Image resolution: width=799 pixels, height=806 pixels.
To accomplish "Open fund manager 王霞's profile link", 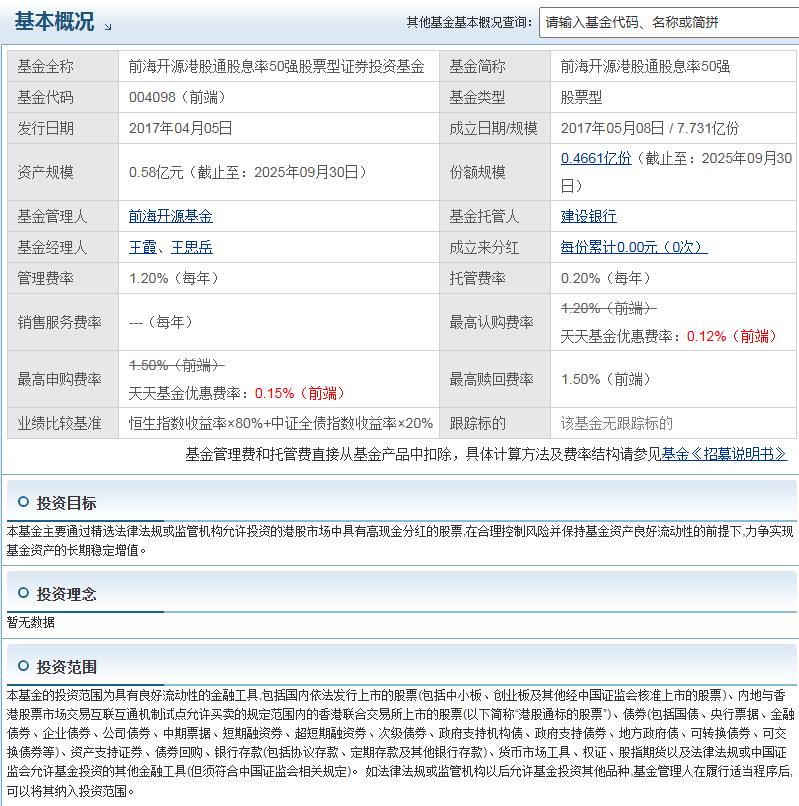I will (142, 247).
